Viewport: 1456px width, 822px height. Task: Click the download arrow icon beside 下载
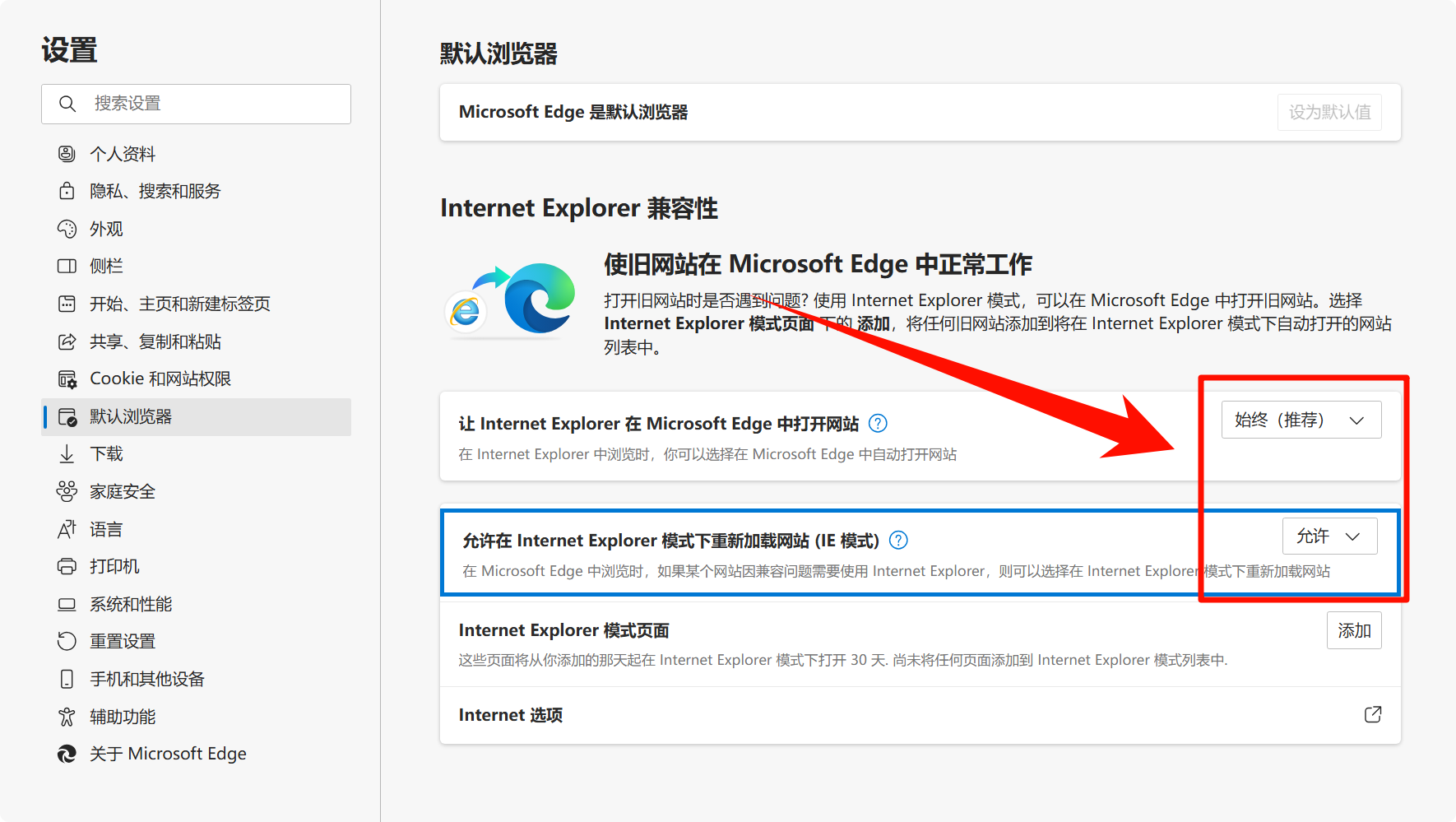pos(67,454)
